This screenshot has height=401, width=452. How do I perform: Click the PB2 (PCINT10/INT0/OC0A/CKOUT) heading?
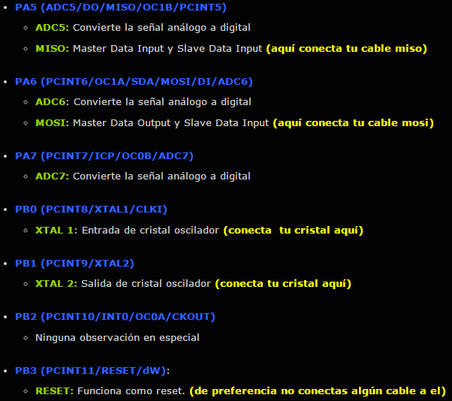(x=115, y=317)
